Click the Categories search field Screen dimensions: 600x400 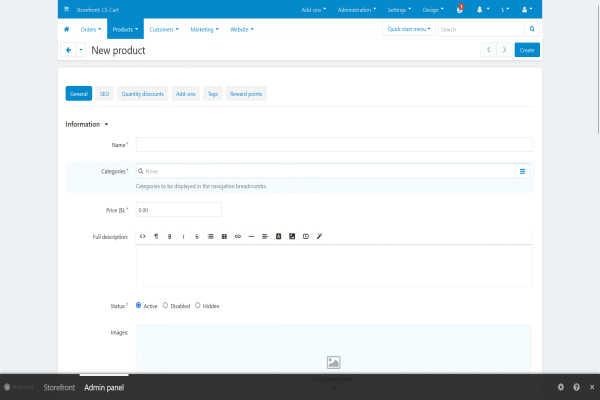click(x=325, y=171)
